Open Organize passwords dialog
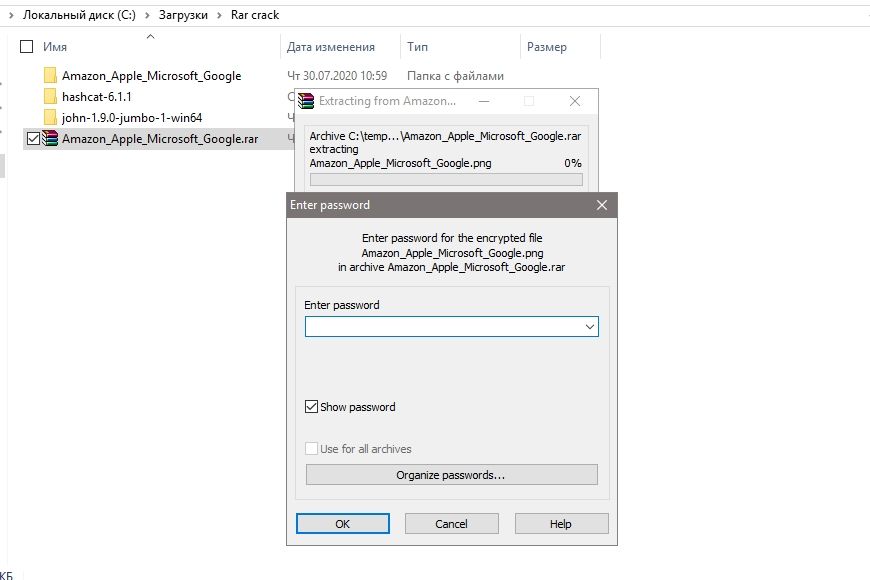The height and width of the screenshot is (580, 870). pos(452,475)
